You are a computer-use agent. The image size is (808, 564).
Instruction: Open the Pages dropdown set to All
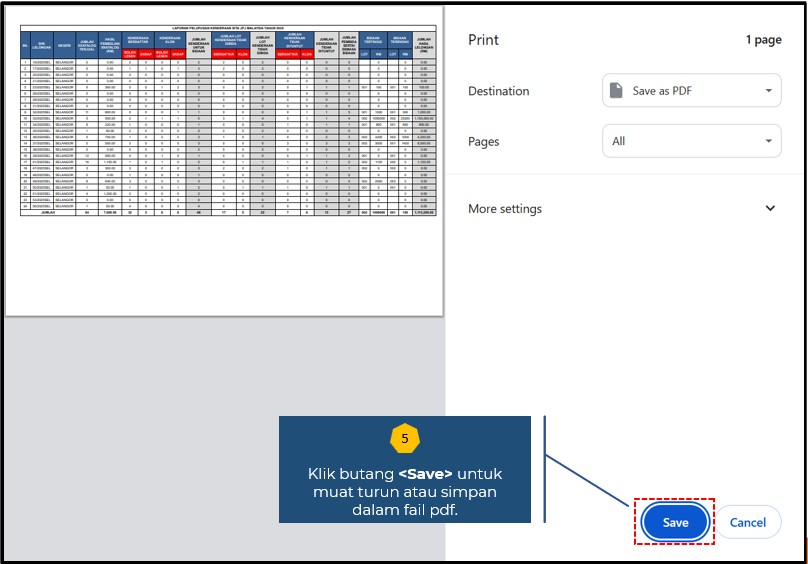(690, 141)
